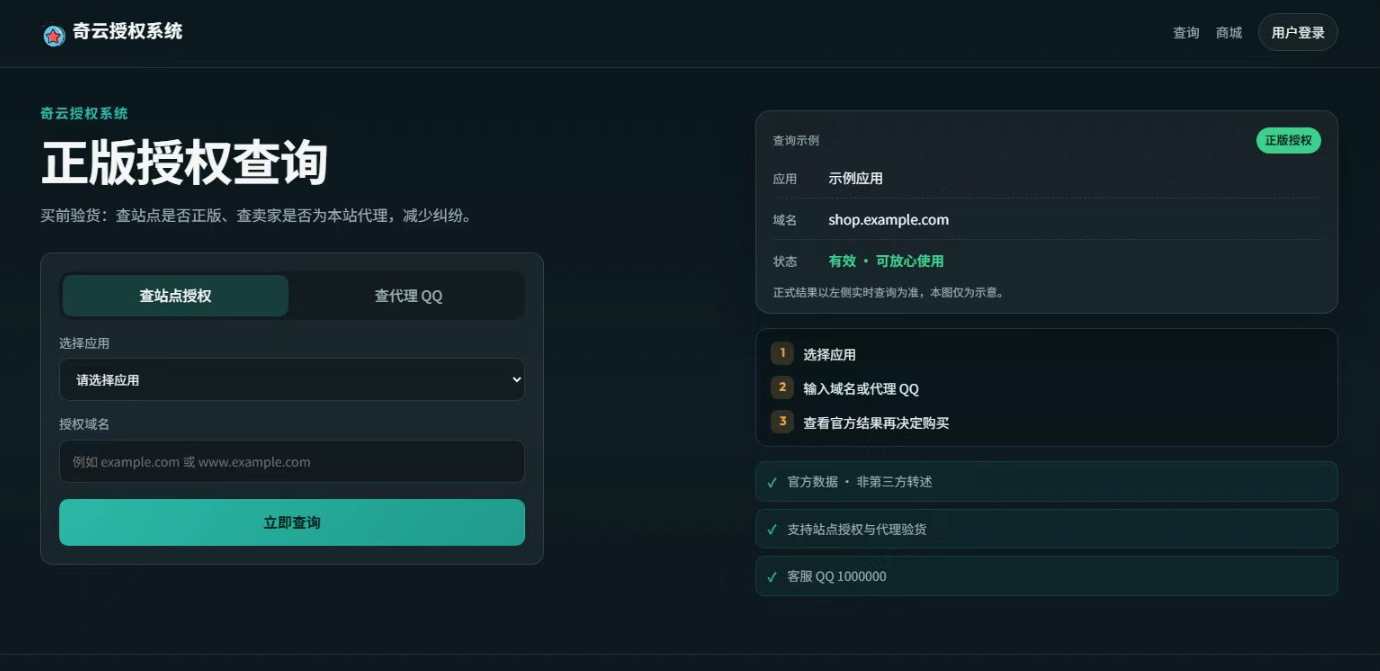Screen dimensions: 1380x671
Task: Click the 用户登录 button
Action: pos(1298,33)
